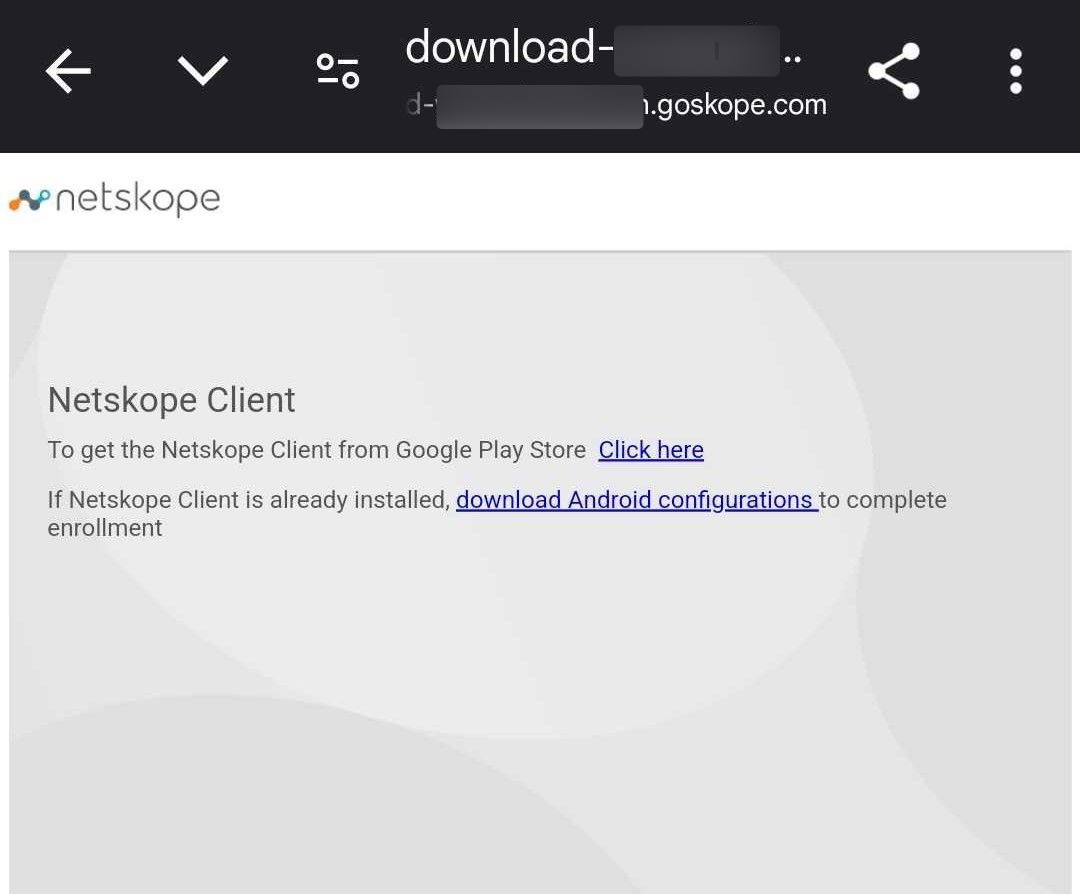The width and height of the screenshot is (1080, 894).
Task: Open the three-dot overflow menu
Action: 1015,71
